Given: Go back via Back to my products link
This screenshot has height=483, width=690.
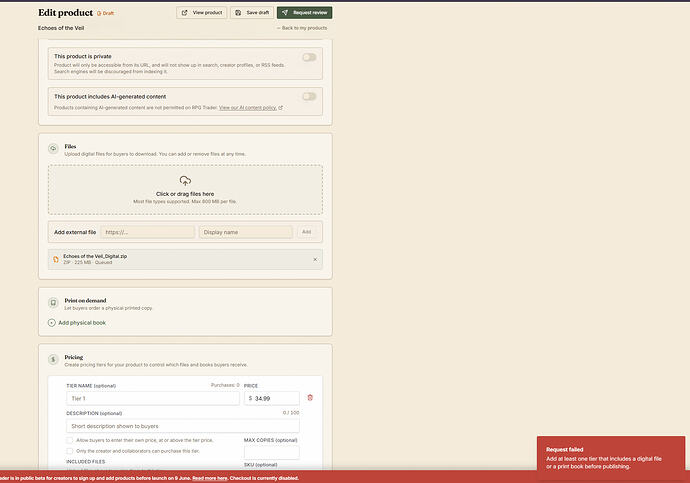Looking at the screenshot, I should [x=302, y=28].
